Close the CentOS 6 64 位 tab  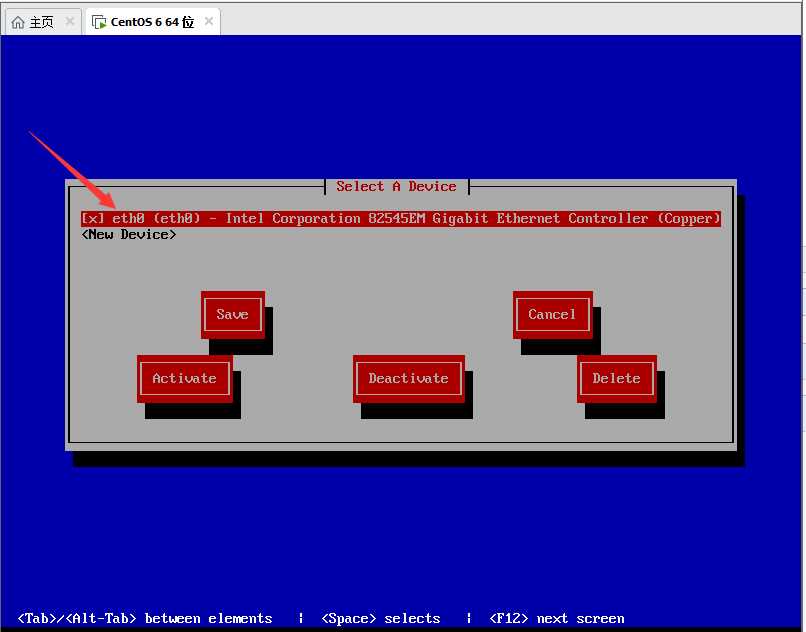pos(209,21)
